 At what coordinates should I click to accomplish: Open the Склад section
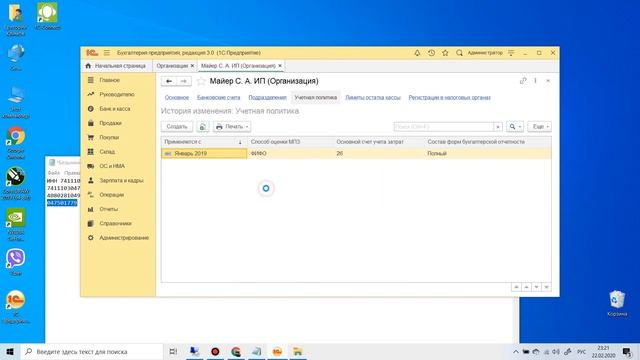tap(107, 152)
